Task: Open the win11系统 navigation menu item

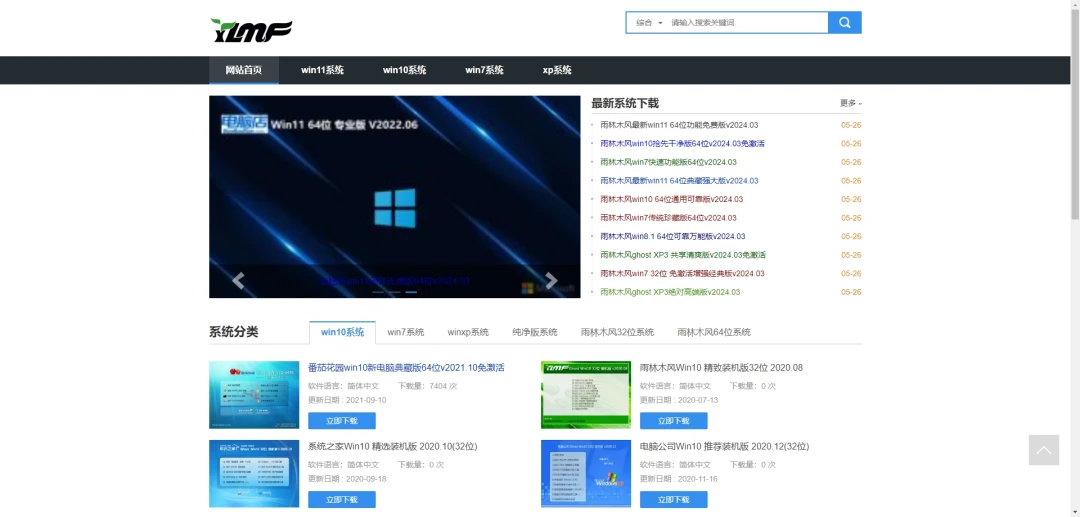Action: pyautogui.click(x=322, y=70)
